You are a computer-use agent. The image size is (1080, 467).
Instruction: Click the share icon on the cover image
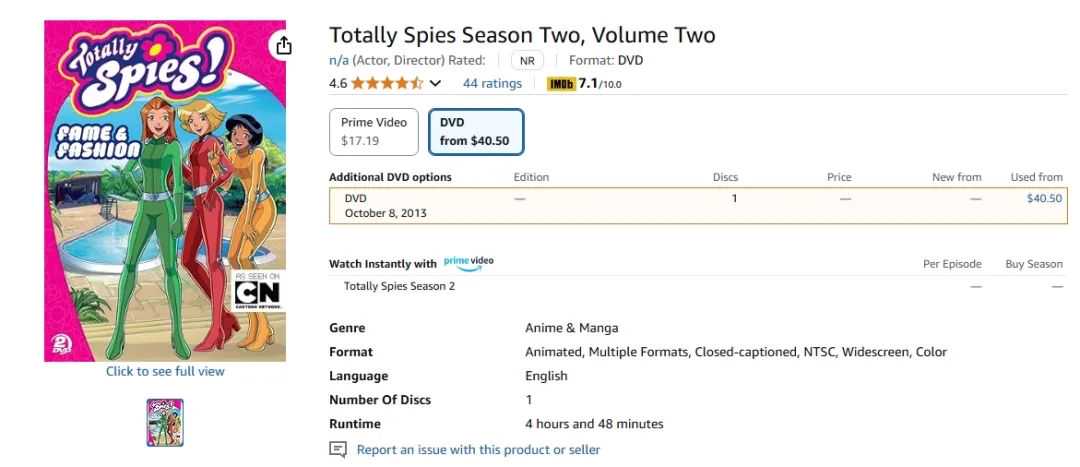coord(283,46)
